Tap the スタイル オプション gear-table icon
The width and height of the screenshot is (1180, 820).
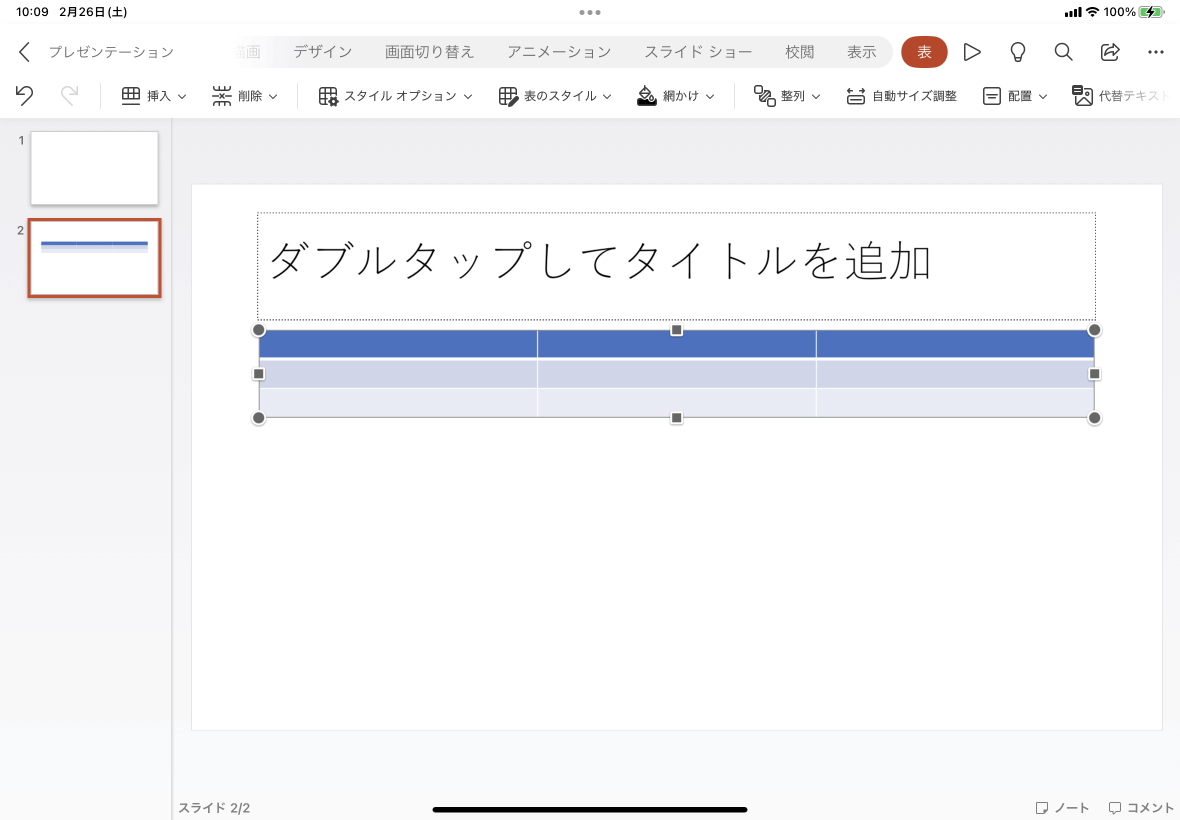click(328, 96)
